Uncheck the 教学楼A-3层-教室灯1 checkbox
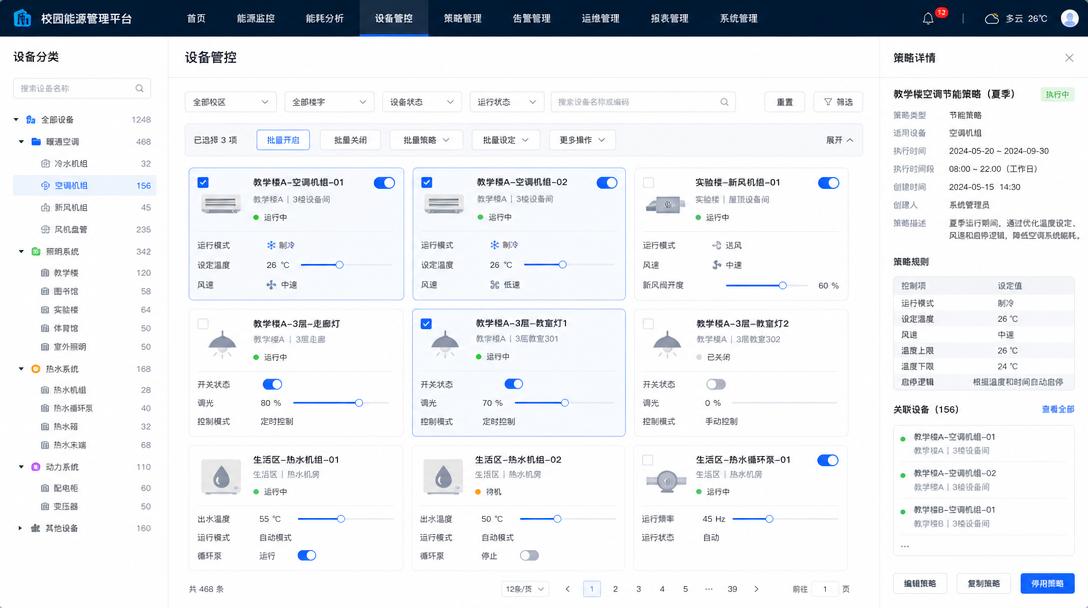This screenshot has width=1088, height=608. (426, 323)
